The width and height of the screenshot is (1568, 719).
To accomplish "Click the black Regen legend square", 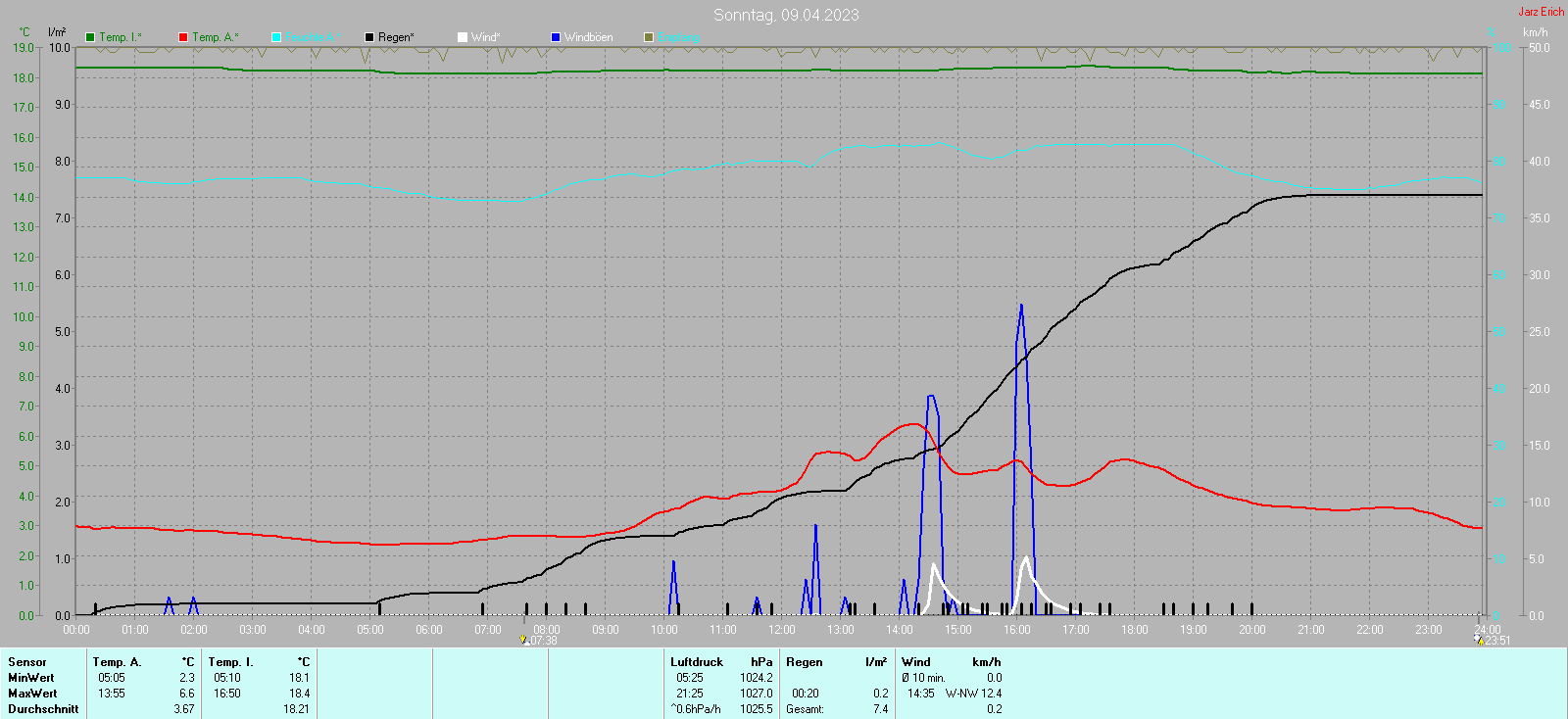I will click(x=369, y=37).
